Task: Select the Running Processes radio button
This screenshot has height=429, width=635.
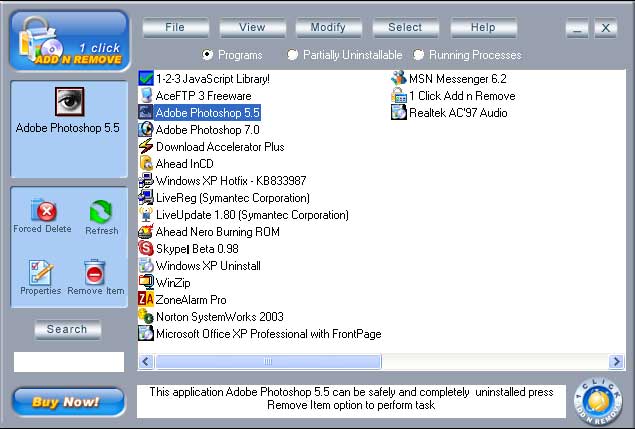Action: [x=419, y=55]
